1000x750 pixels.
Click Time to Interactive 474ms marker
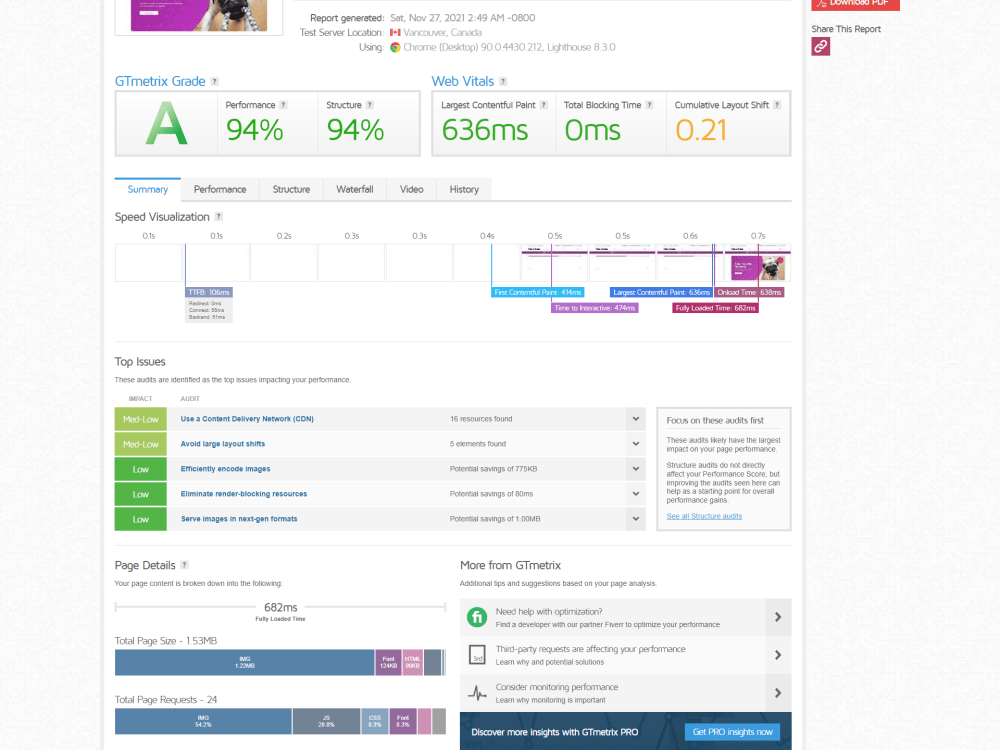[594, 308]
